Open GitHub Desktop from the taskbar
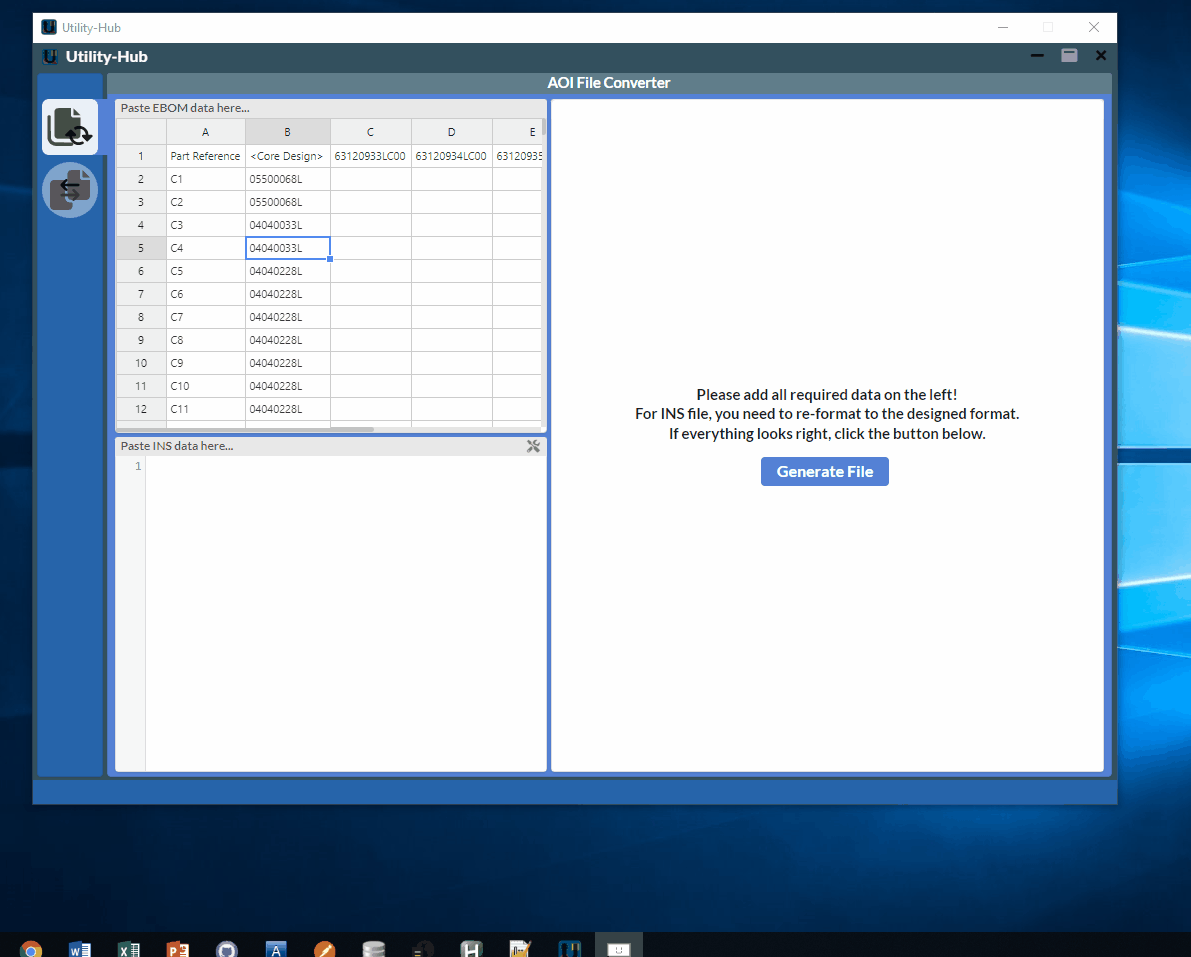The height and width of the screenshot is (957, 1191). pos(226,949)
